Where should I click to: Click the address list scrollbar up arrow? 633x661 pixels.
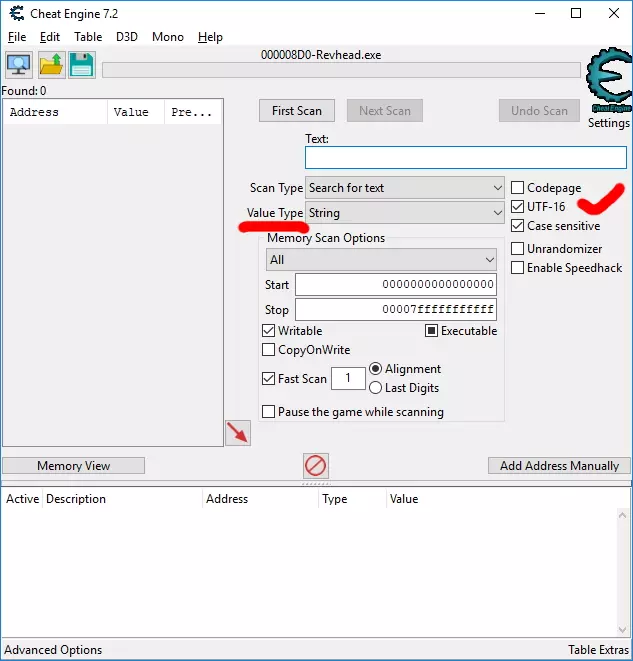click(622, 516)
